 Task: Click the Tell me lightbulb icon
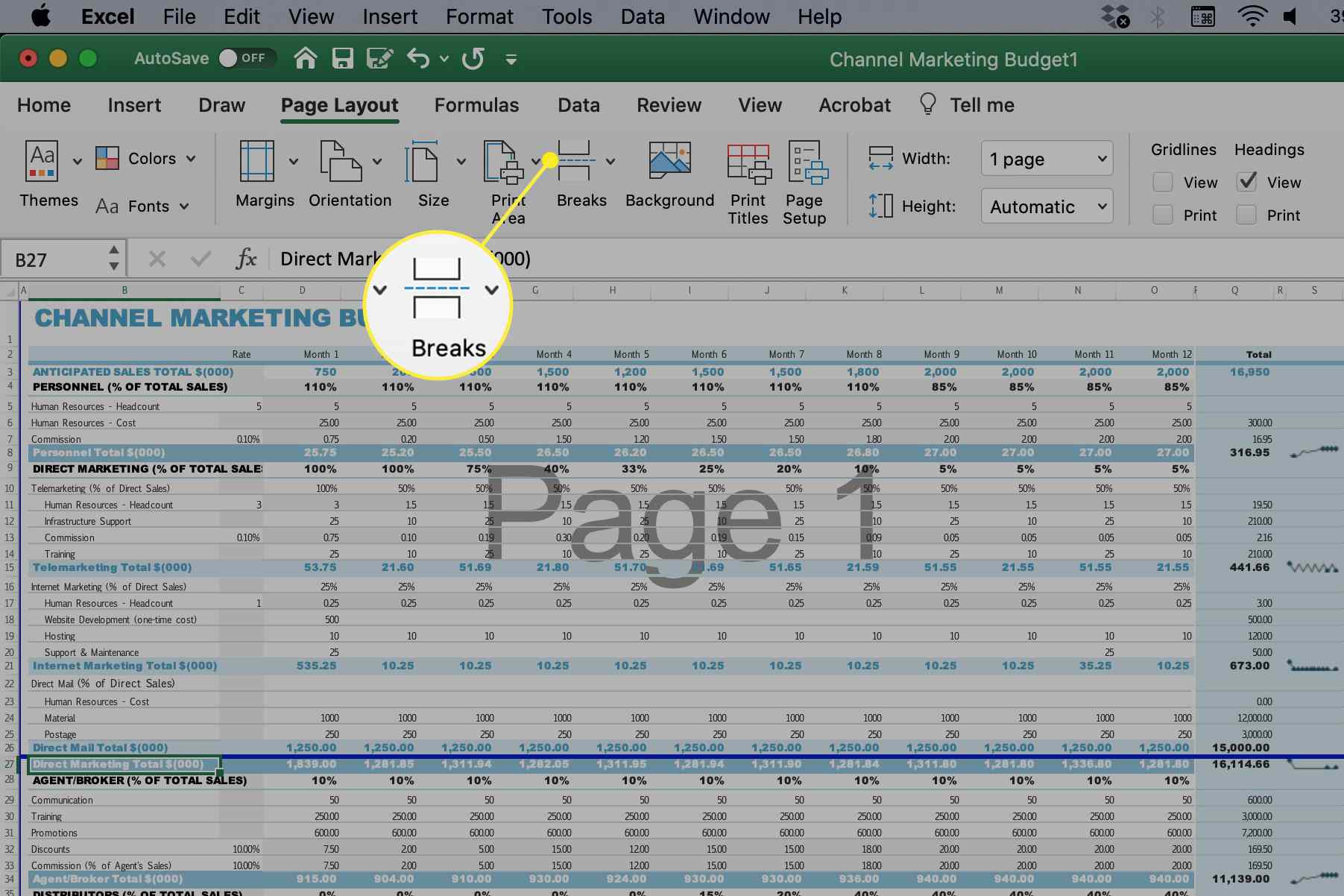point(927,104)
